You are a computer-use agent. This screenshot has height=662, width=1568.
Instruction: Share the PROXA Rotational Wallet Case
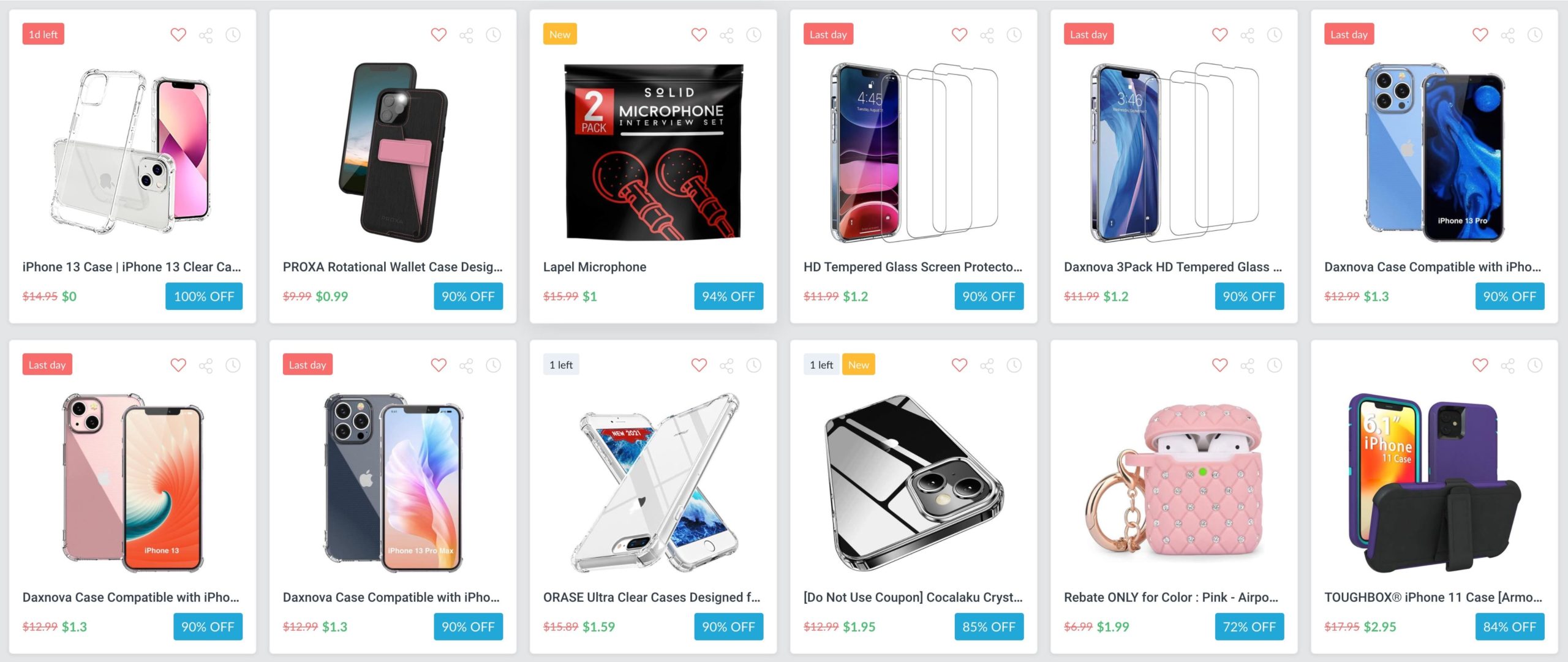point(466,35)
